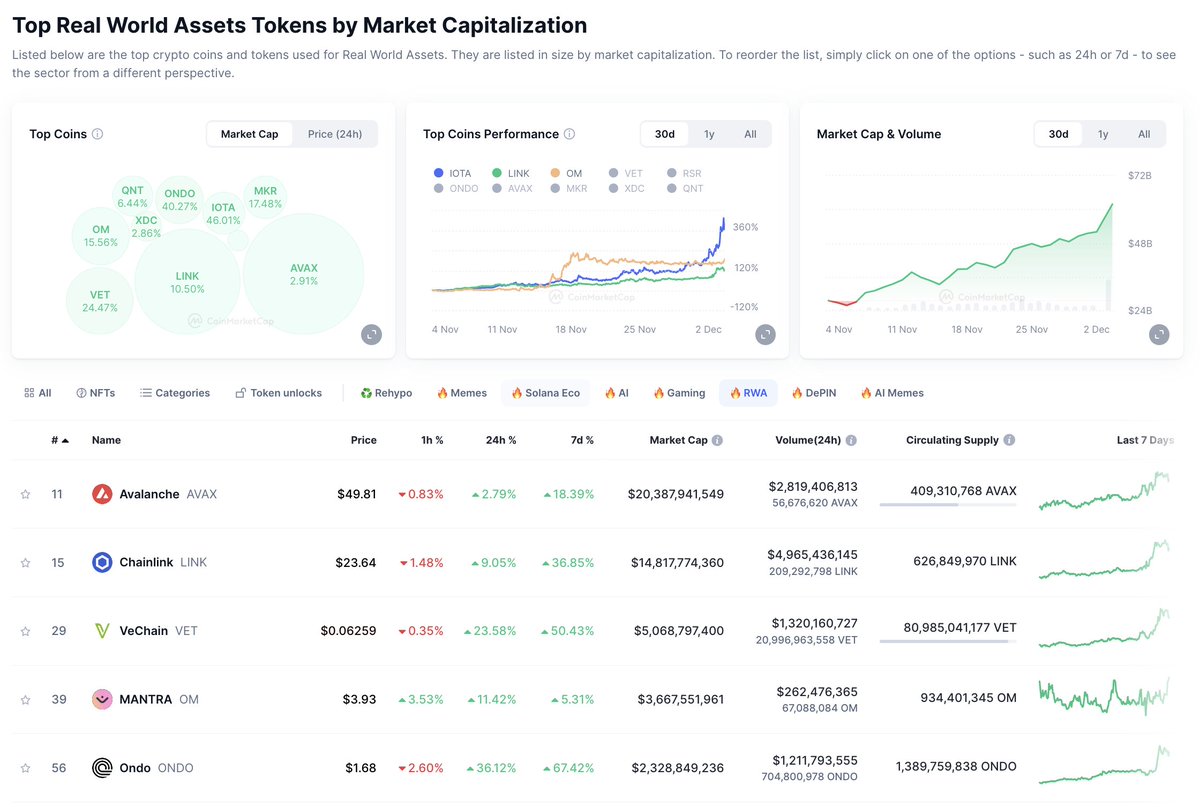Click Avalanche circulating supply progress bar
1200x807 pixels.
click(x=948, y=504)
